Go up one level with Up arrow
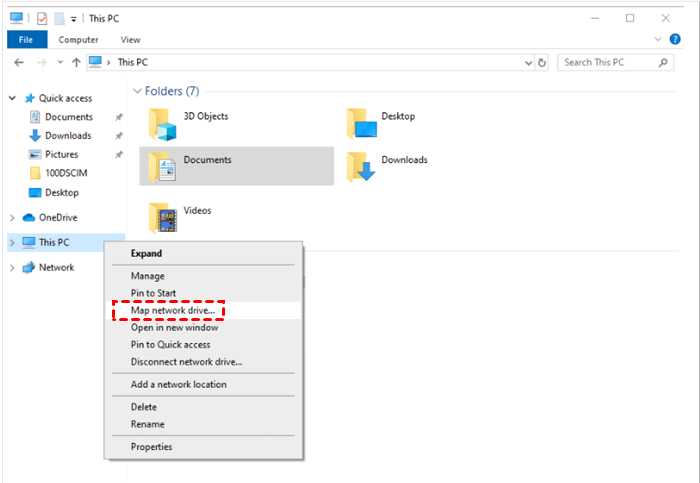The image size is (700, 483). pyautogui.click(x=76, y=62)
